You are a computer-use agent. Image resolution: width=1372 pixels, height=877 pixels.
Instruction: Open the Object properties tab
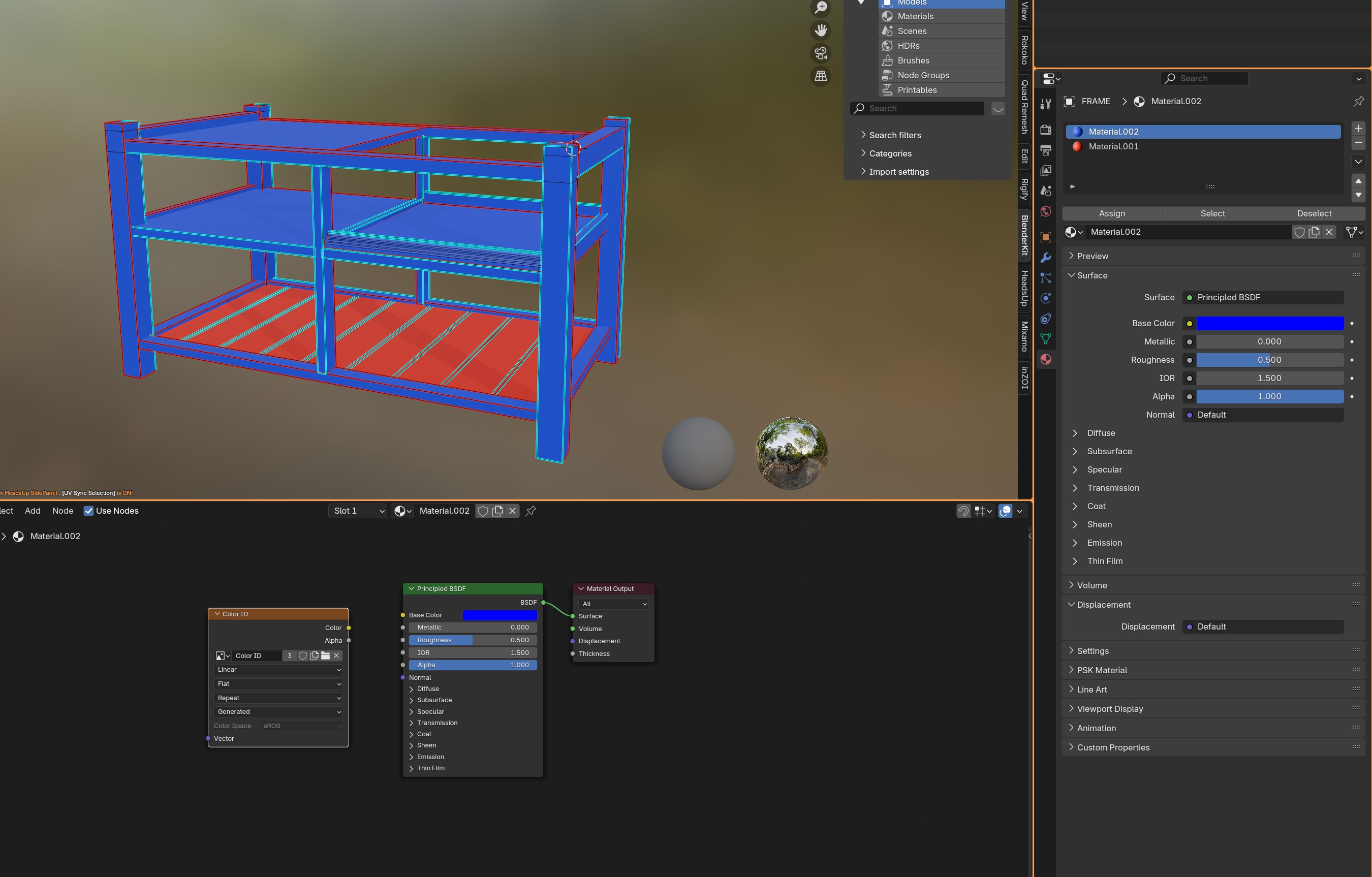1046,237
